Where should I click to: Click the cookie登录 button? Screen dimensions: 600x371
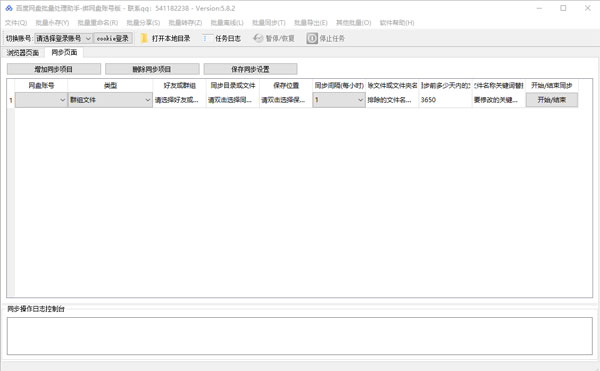tap(113, 38)
